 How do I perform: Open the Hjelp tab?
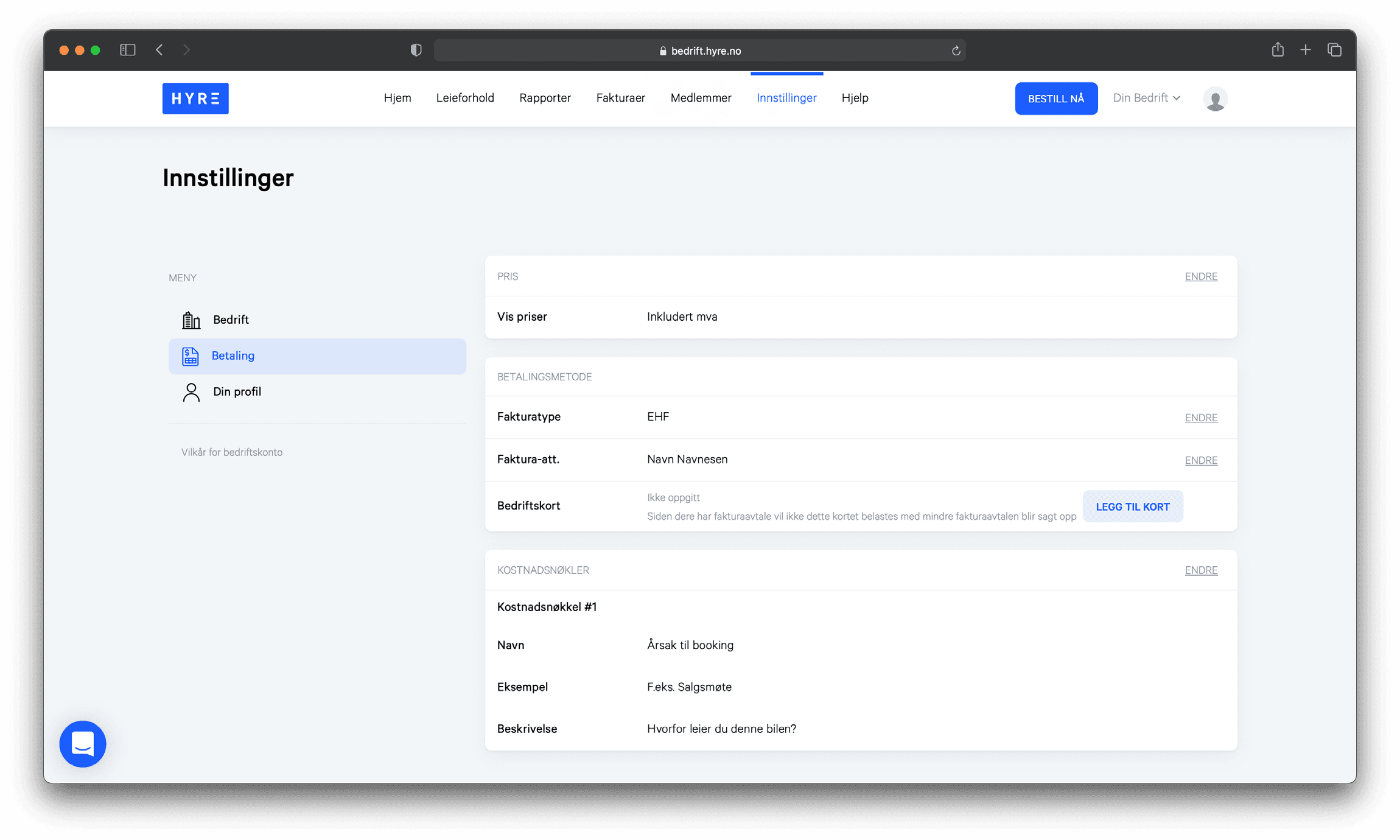coord(855,98)
